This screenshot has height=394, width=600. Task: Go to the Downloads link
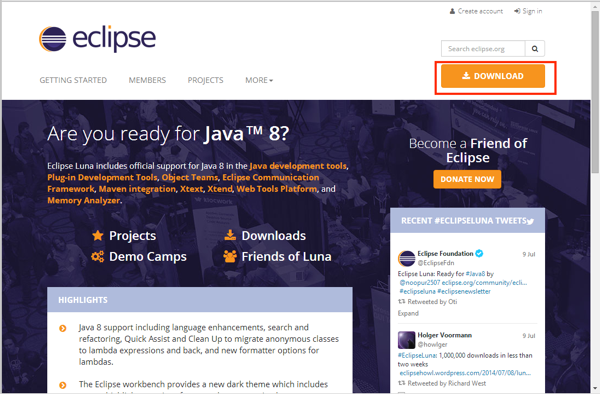(274, 236)
